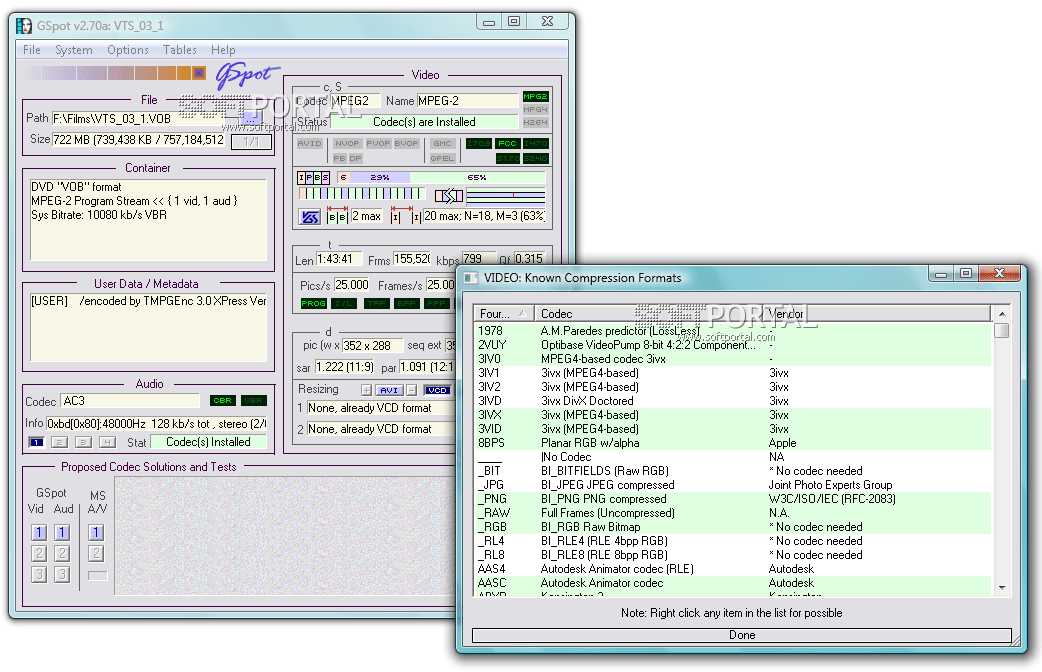
Task: Toggle the AVI resizing mode
Action: tap(387, 390)
